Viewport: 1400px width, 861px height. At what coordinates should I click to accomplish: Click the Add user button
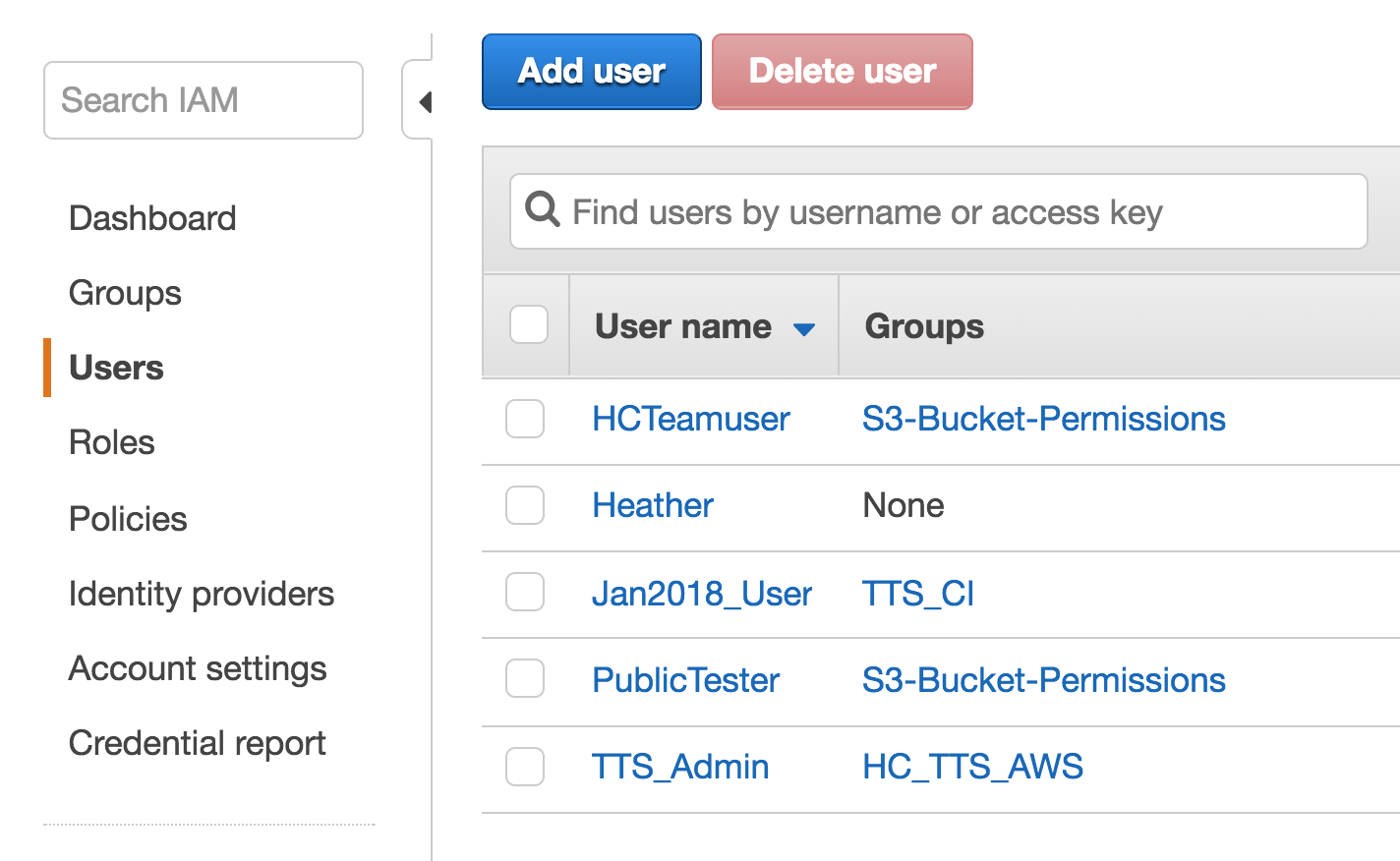pos(592,72)
